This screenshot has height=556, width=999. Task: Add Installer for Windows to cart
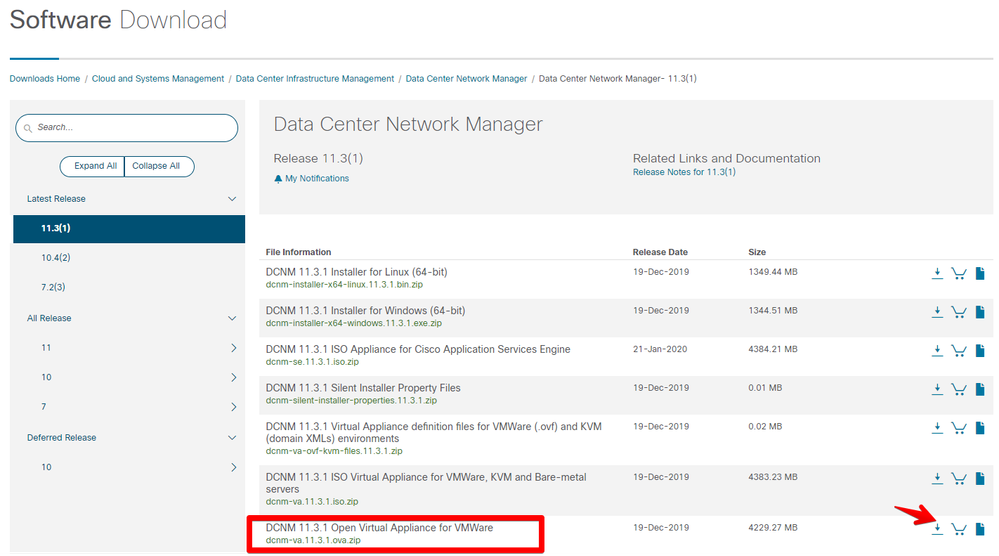(x=959, y=312)
